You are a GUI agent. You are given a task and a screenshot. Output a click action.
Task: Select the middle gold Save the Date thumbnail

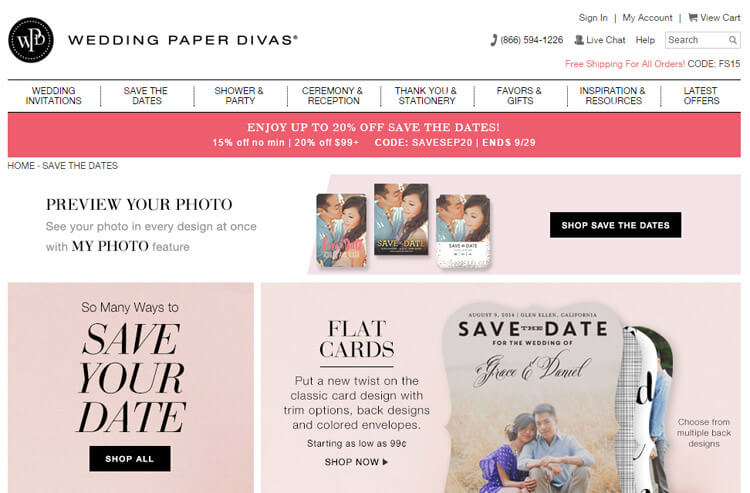pyautogui.click(x=401, y=219)
